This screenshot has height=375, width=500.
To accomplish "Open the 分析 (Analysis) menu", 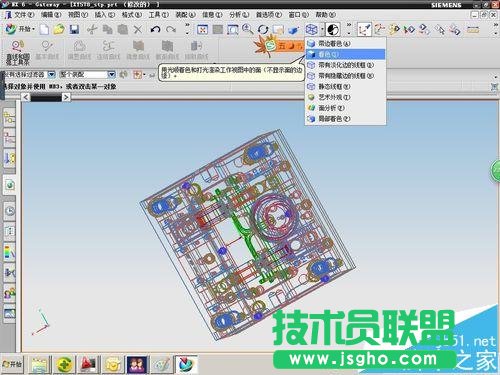I will pyautogui.click(x=239, y=15).
